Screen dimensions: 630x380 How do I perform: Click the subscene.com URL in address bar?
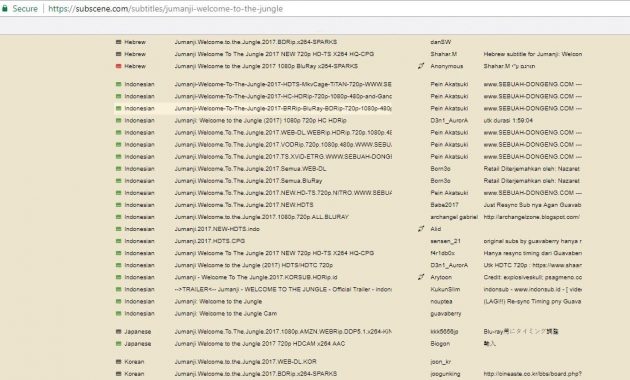165,8
